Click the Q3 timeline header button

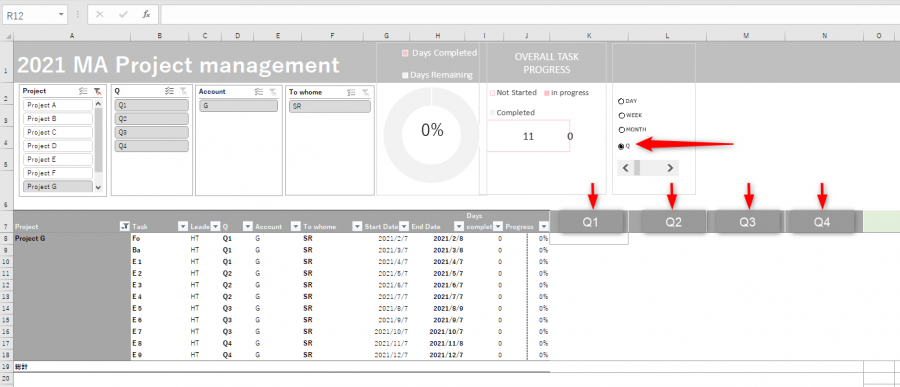pos(747,222)
